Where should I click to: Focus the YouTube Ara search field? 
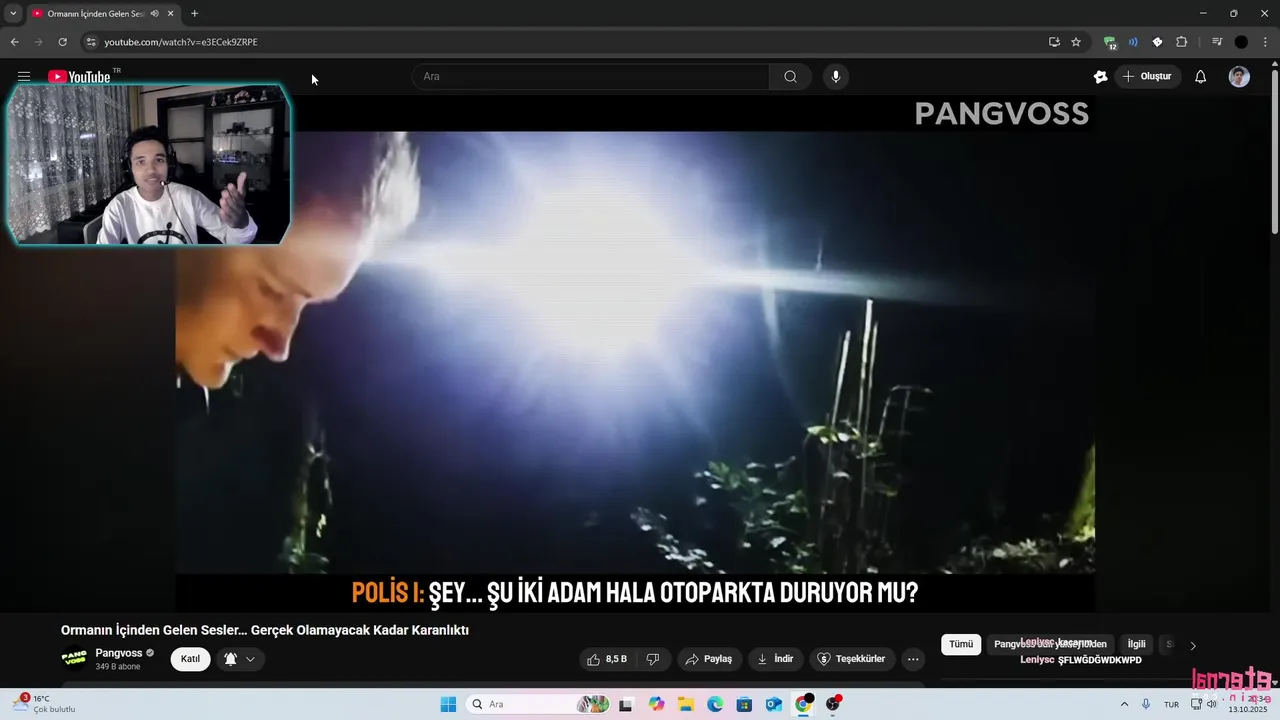point(590,77)
